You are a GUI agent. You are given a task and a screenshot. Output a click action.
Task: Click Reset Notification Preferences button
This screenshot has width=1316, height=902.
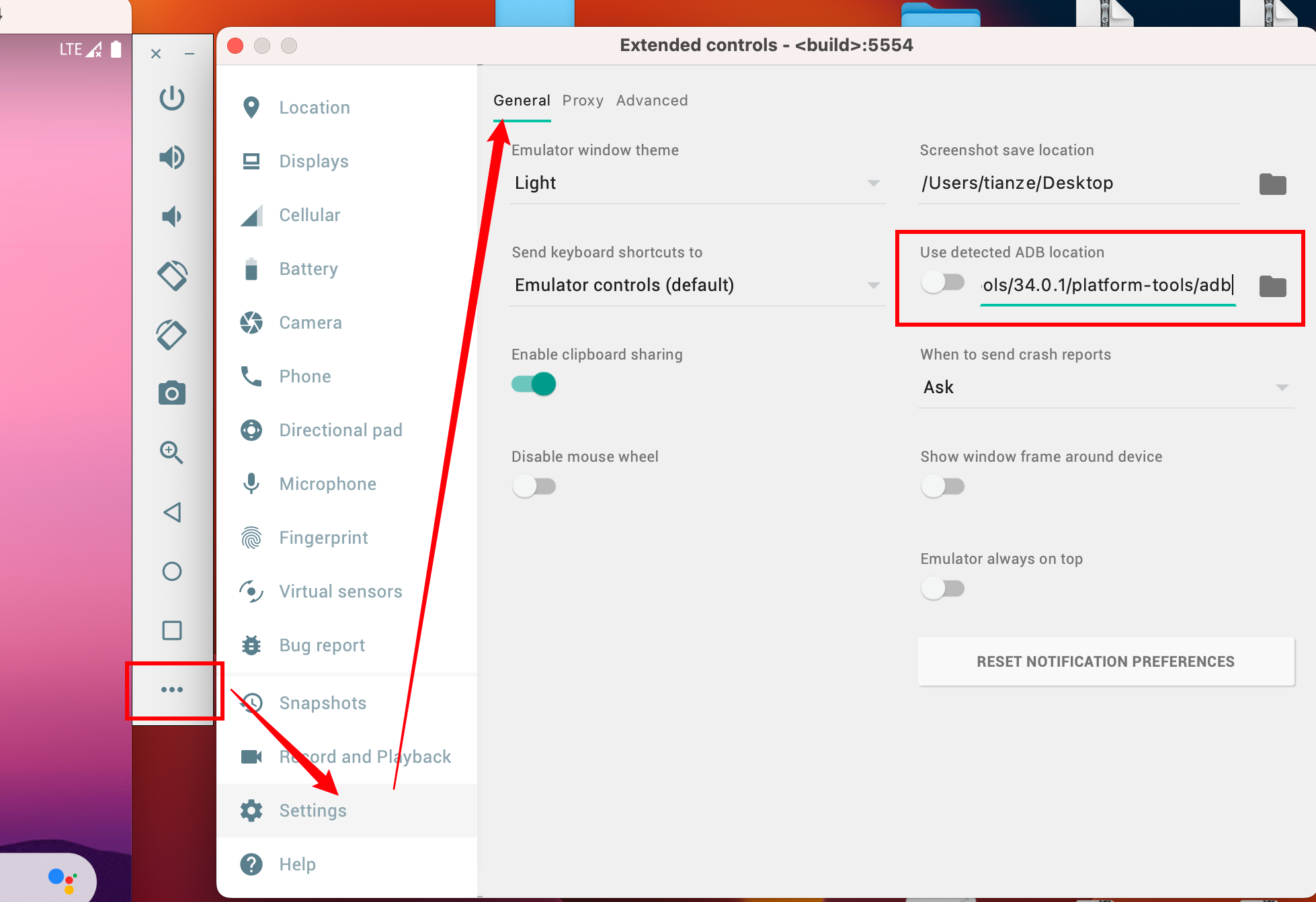1106,661
